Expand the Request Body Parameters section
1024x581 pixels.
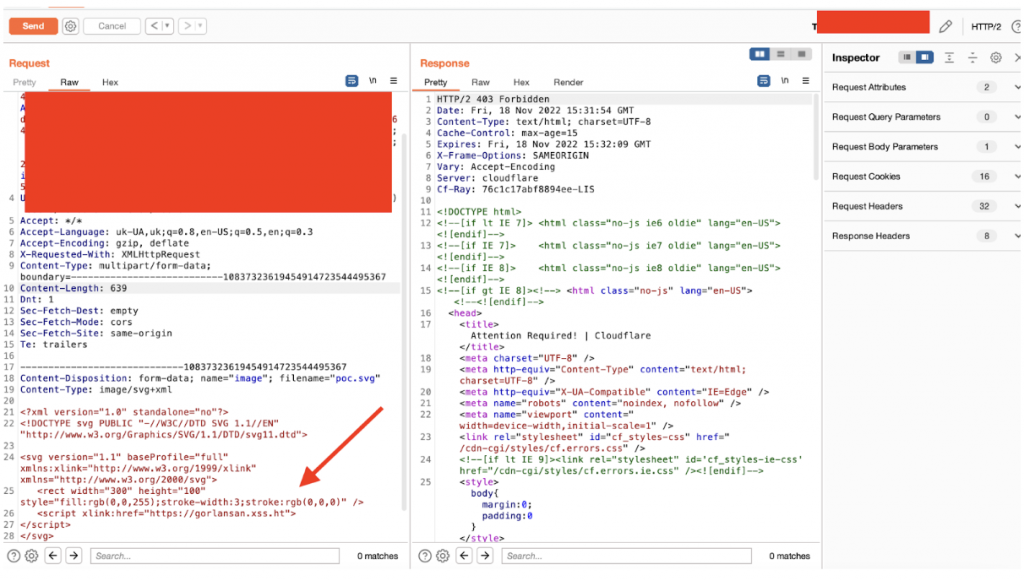pyautogui.click(x=924, y=147)
